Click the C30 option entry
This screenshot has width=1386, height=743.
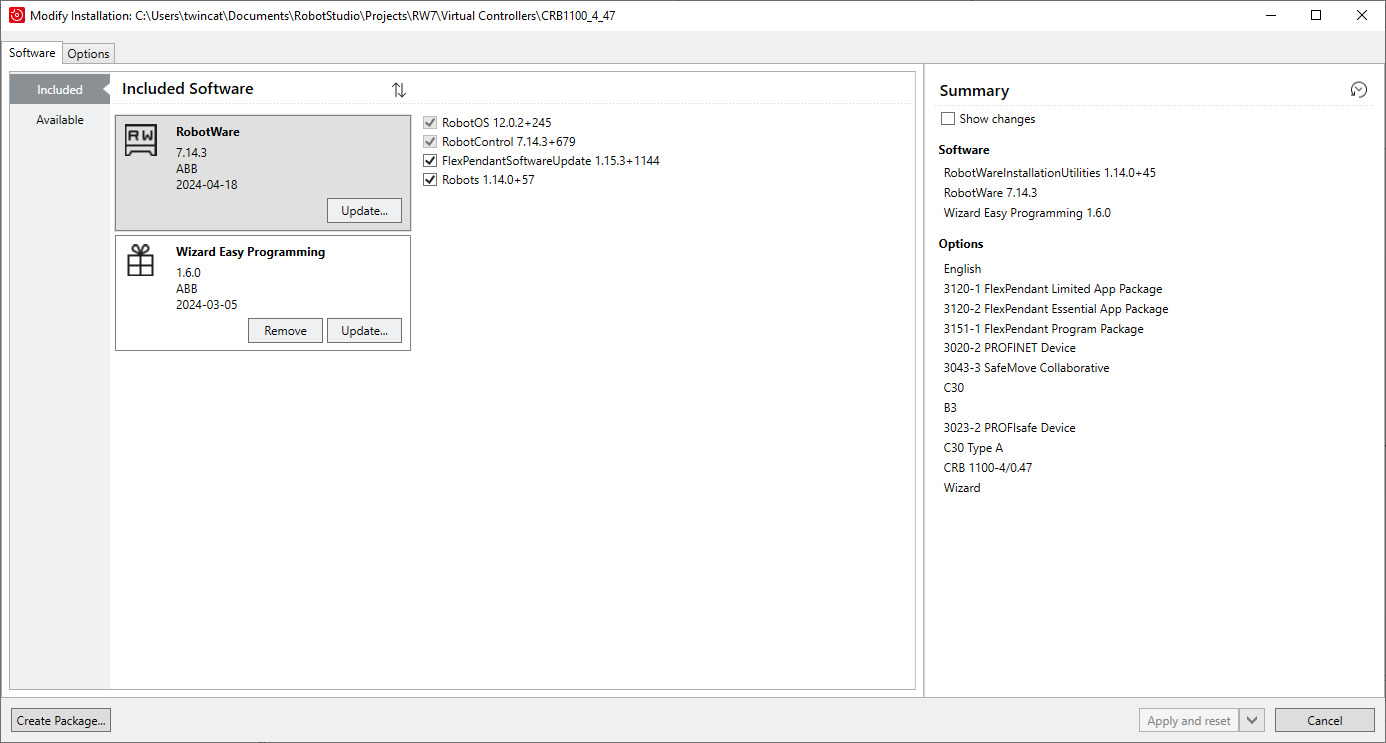click(x=953, y=388)
